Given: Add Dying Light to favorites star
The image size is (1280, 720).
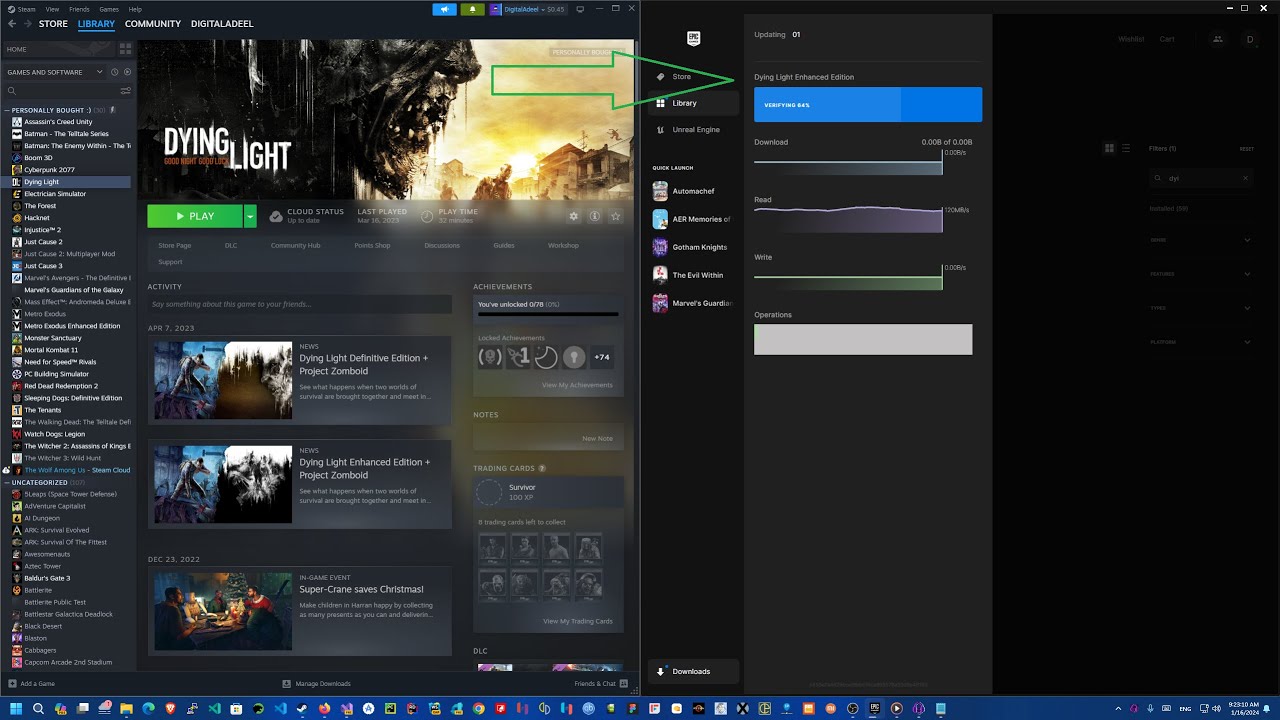Looking at the screenshot, I should point(615,216).
